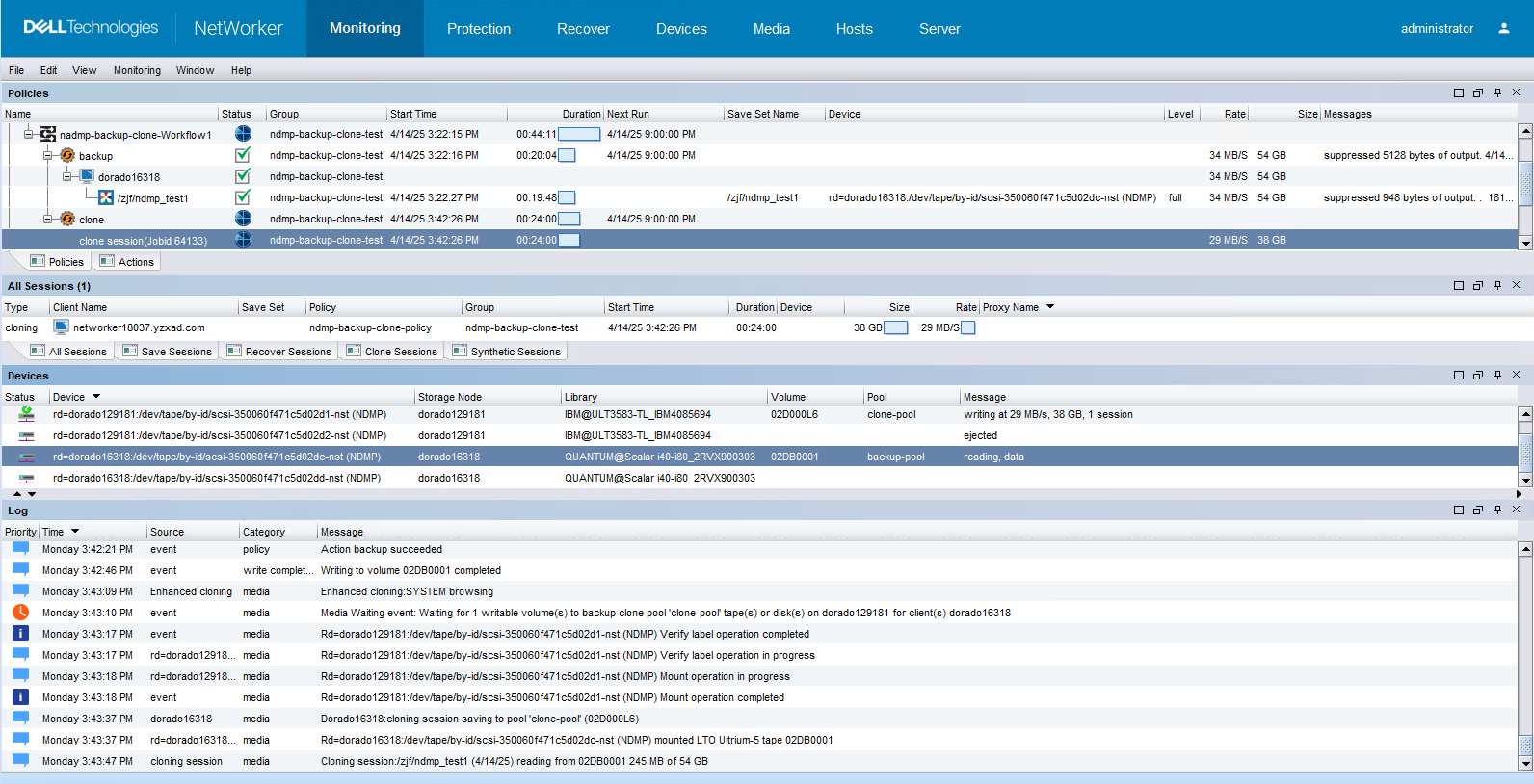Open the Media navigation tab
This screenshot has height=784, width=1534.
tap(772, 29)
